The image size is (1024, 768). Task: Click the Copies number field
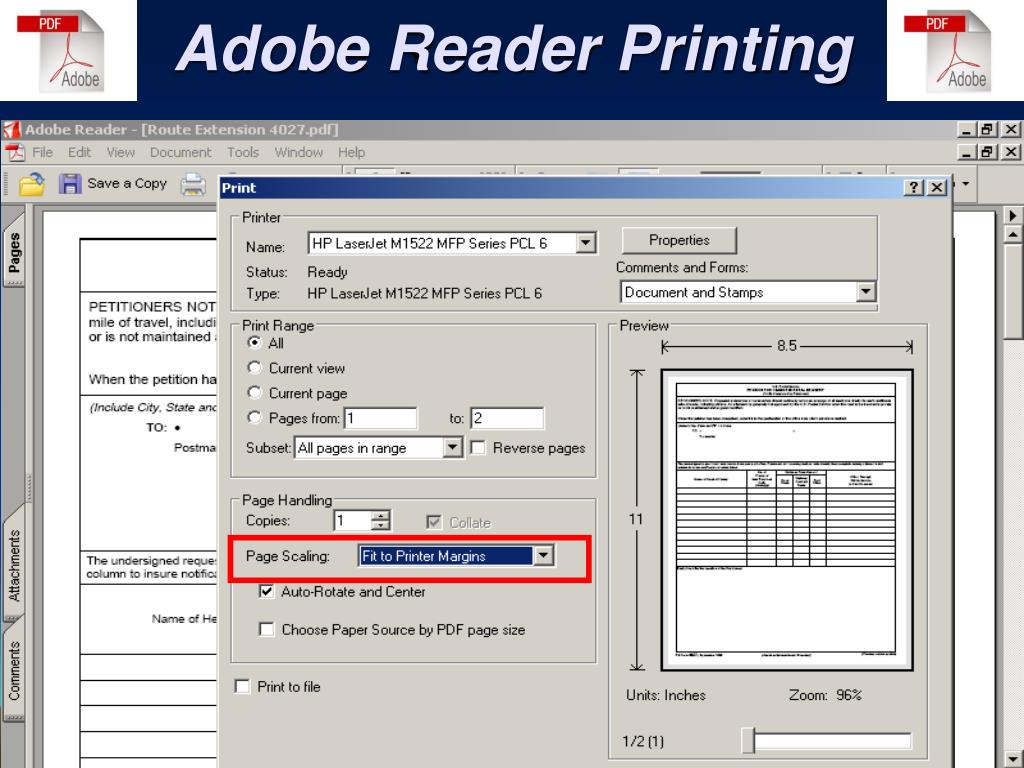coord(353,520)
